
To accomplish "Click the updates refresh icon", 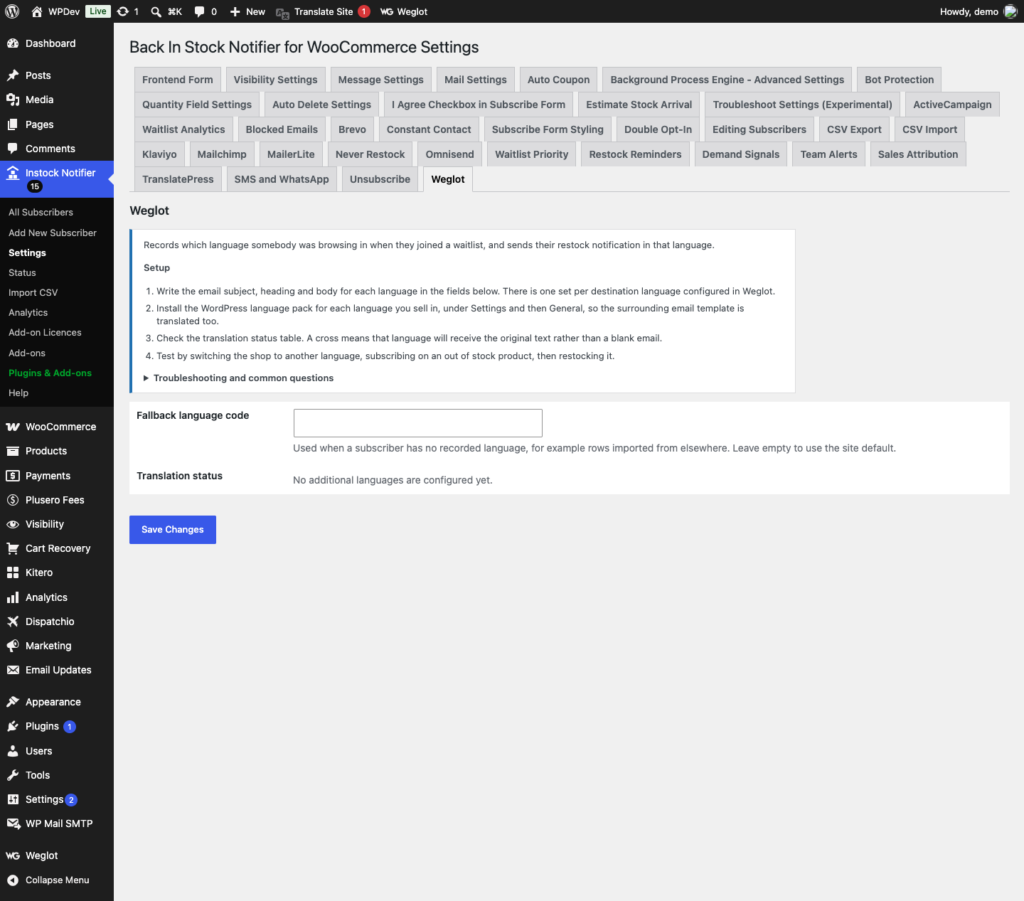I will (123, 12).
